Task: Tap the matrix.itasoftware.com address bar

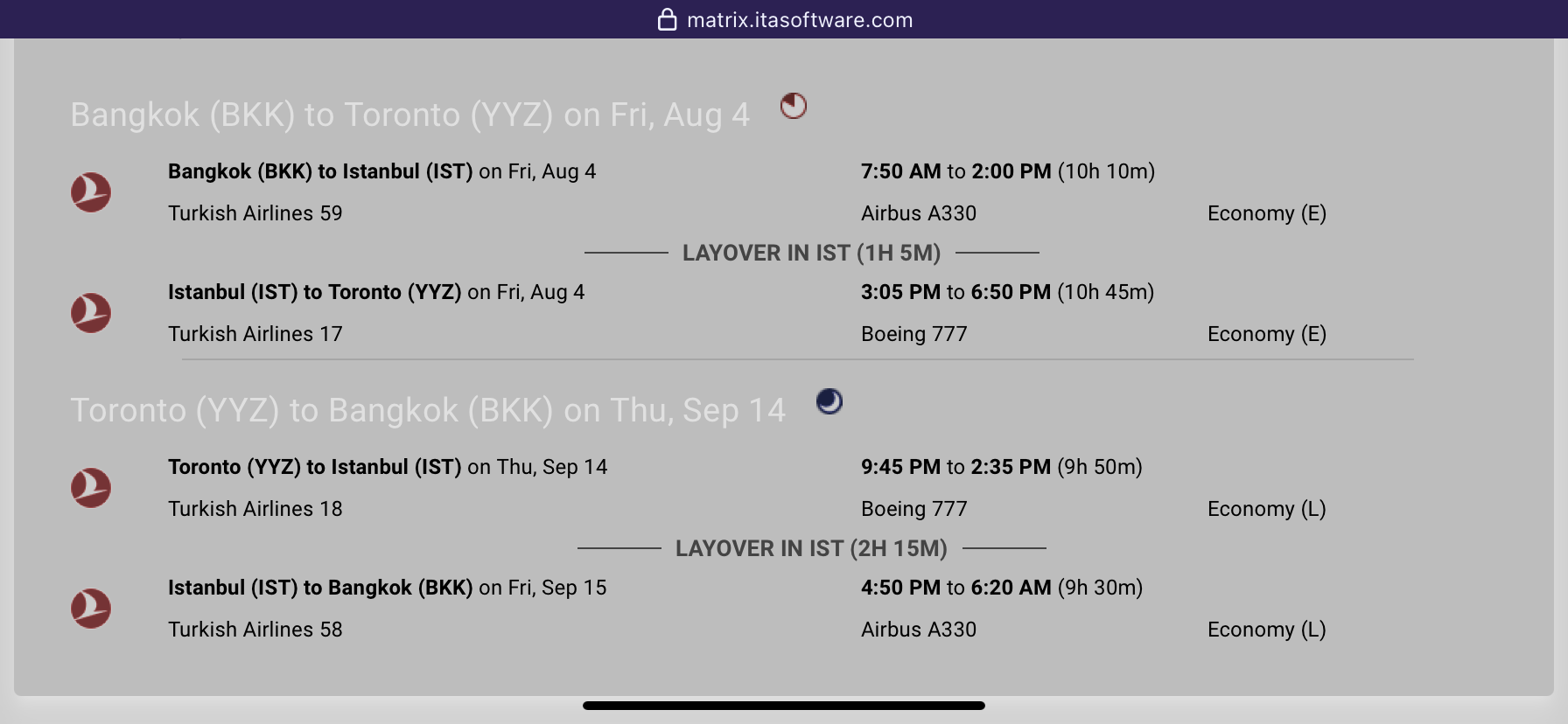Action: pos(784,19)
